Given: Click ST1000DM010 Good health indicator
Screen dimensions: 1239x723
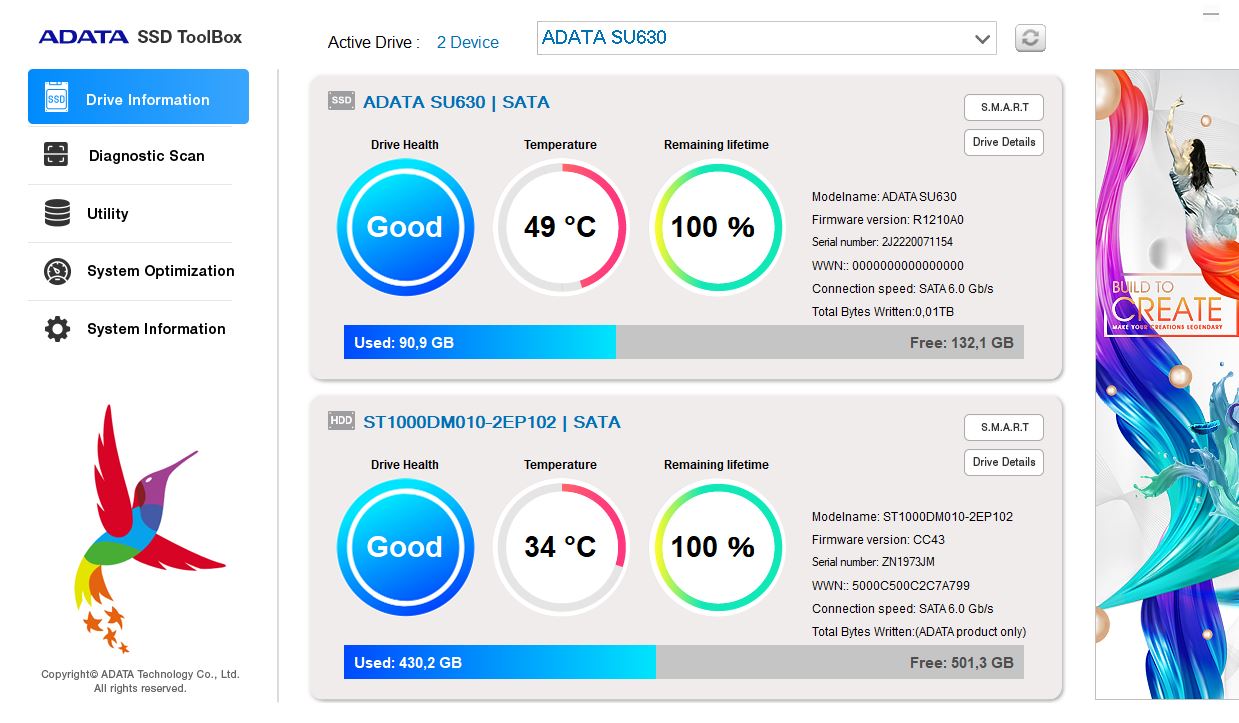Looking at the screenshot, I should 405,547.
